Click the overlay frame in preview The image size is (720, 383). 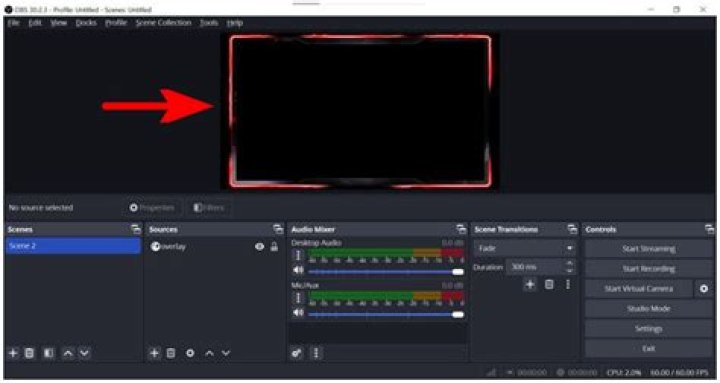[x=360, y=112]
